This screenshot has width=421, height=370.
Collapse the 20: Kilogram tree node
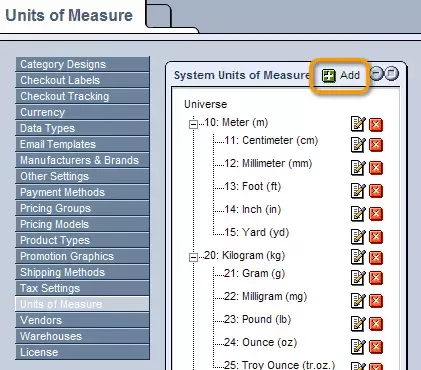pyautogui.click(x=193, y=257)
